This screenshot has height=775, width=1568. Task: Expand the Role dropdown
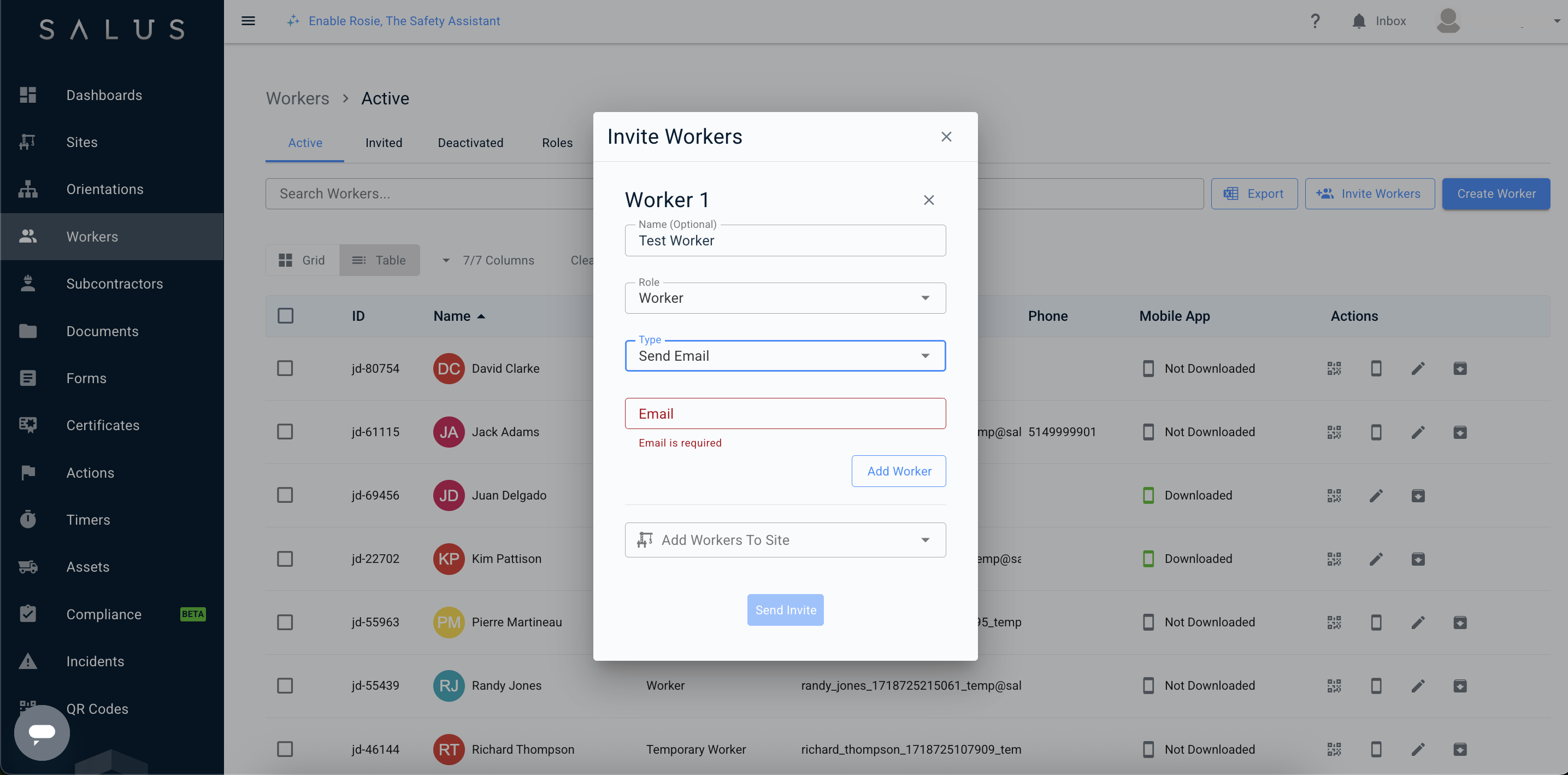pos(785,298)
